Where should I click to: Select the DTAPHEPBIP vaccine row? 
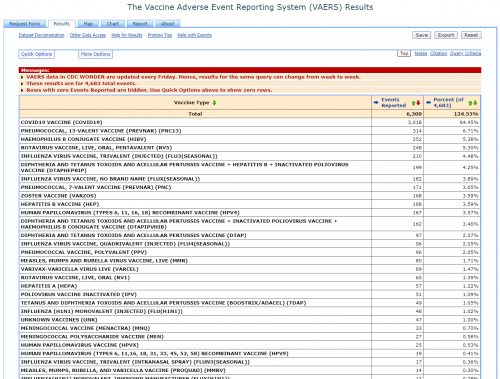click(250, 167)
